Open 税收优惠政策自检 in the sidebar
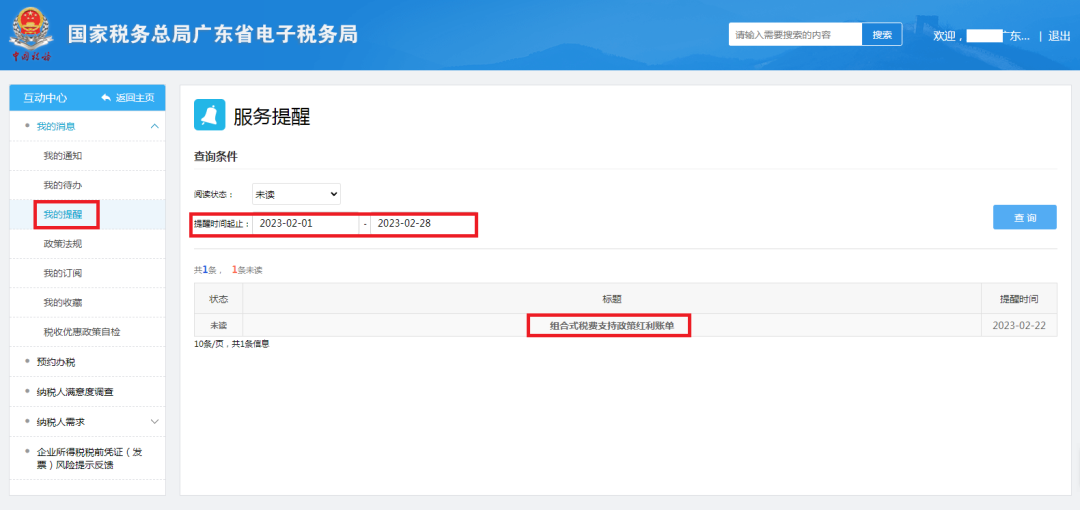The height and width of the screenshot is (510, 1080). coord(82,332)
